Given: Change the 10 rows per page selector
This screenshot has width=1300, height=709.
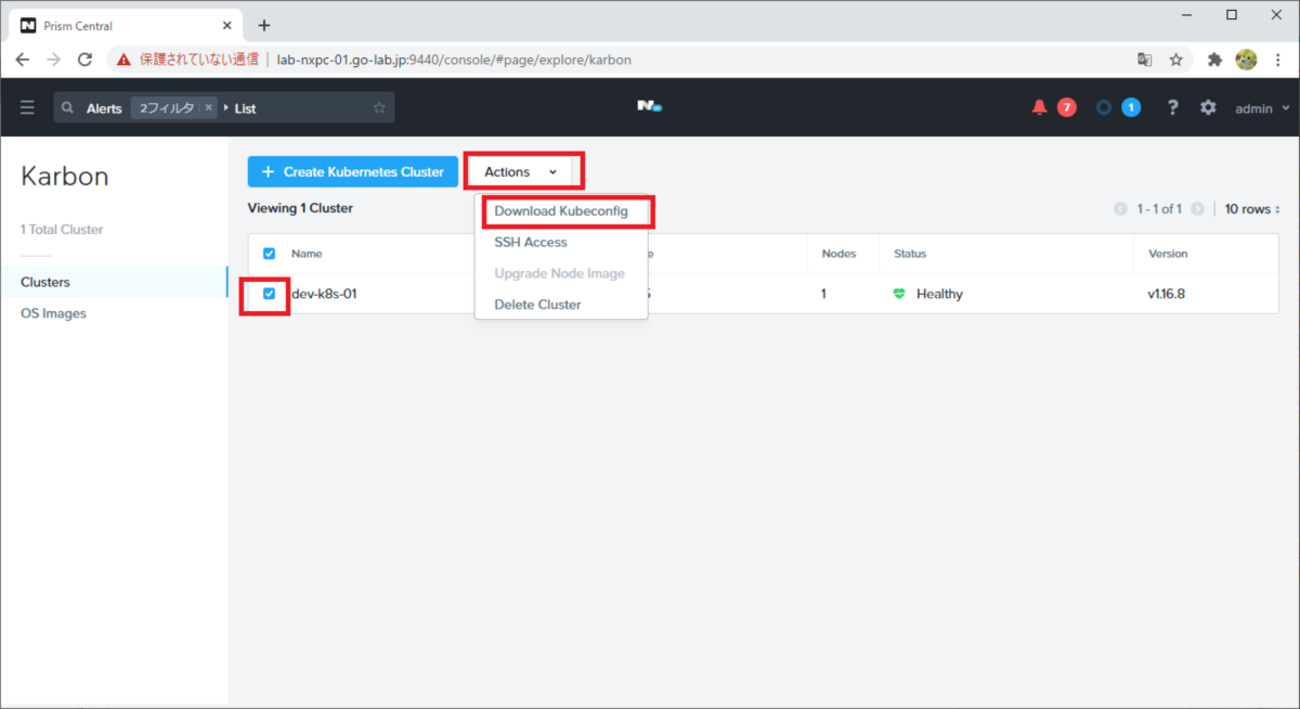Looking at the screenshot, I should point(1251,209).
